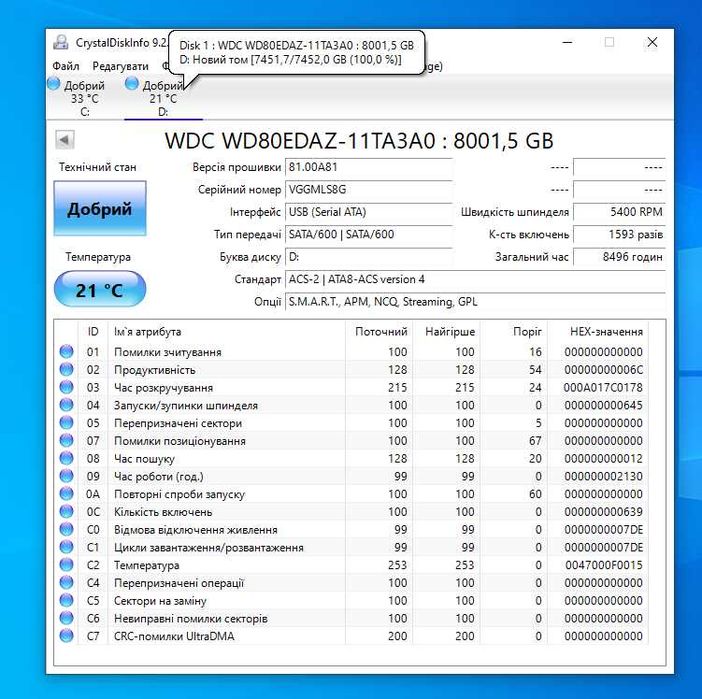Click status orb for C4 Перепризначені операції
This screenshot has width=702, height=699.
(x=66, y=582)
